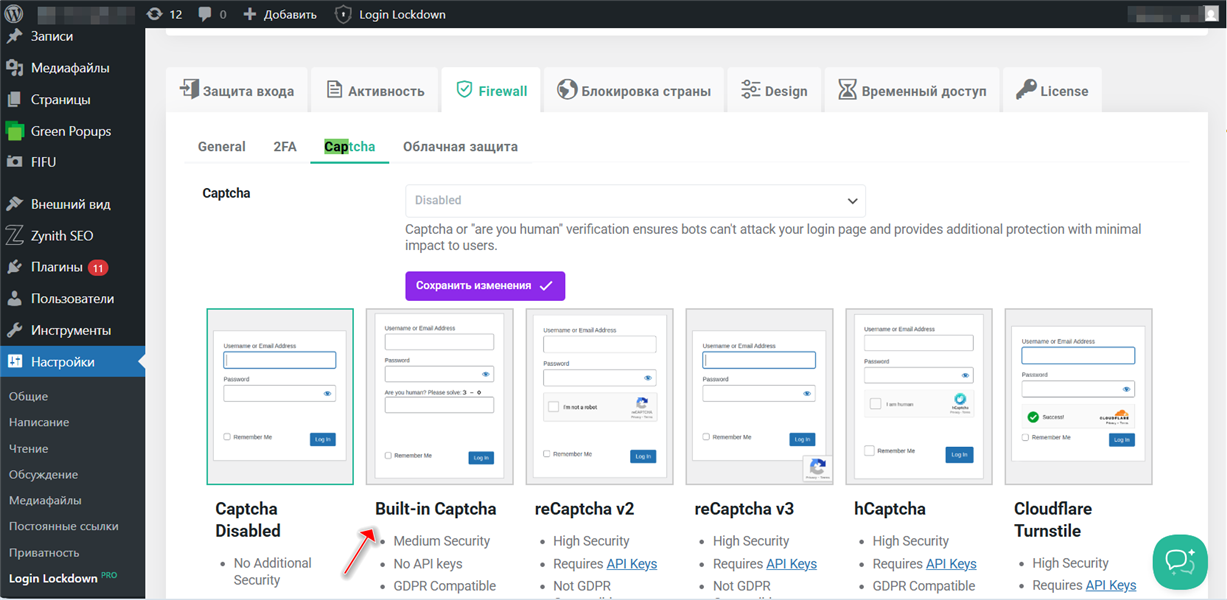The width and height of the screenshot is (1227, 600).
Task: Click the Страницы pages icon in sidebar
Action: [14, 100]
